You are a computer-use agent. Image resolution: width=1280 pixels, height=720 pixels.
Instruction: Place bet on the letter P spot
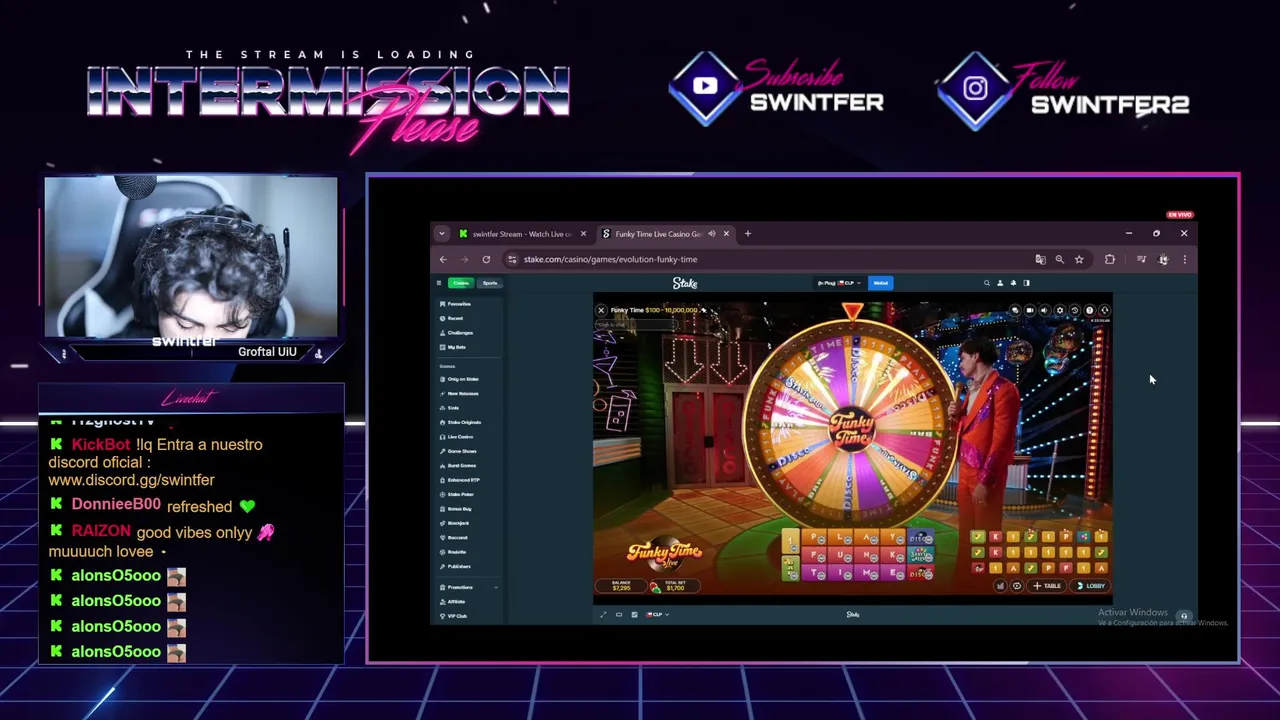(x=814, y=538)
